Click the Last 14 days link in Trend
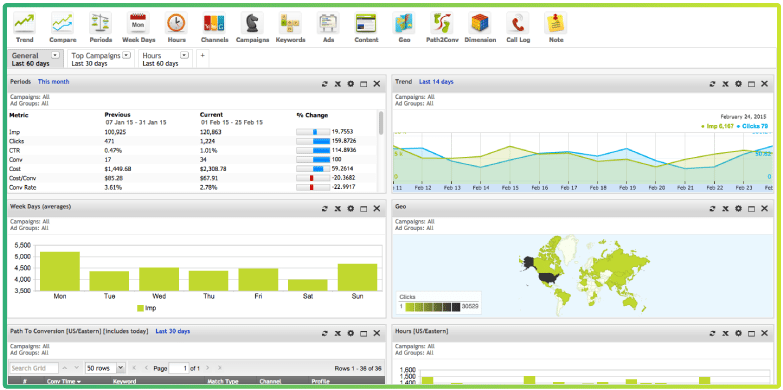 click(436, 82)
